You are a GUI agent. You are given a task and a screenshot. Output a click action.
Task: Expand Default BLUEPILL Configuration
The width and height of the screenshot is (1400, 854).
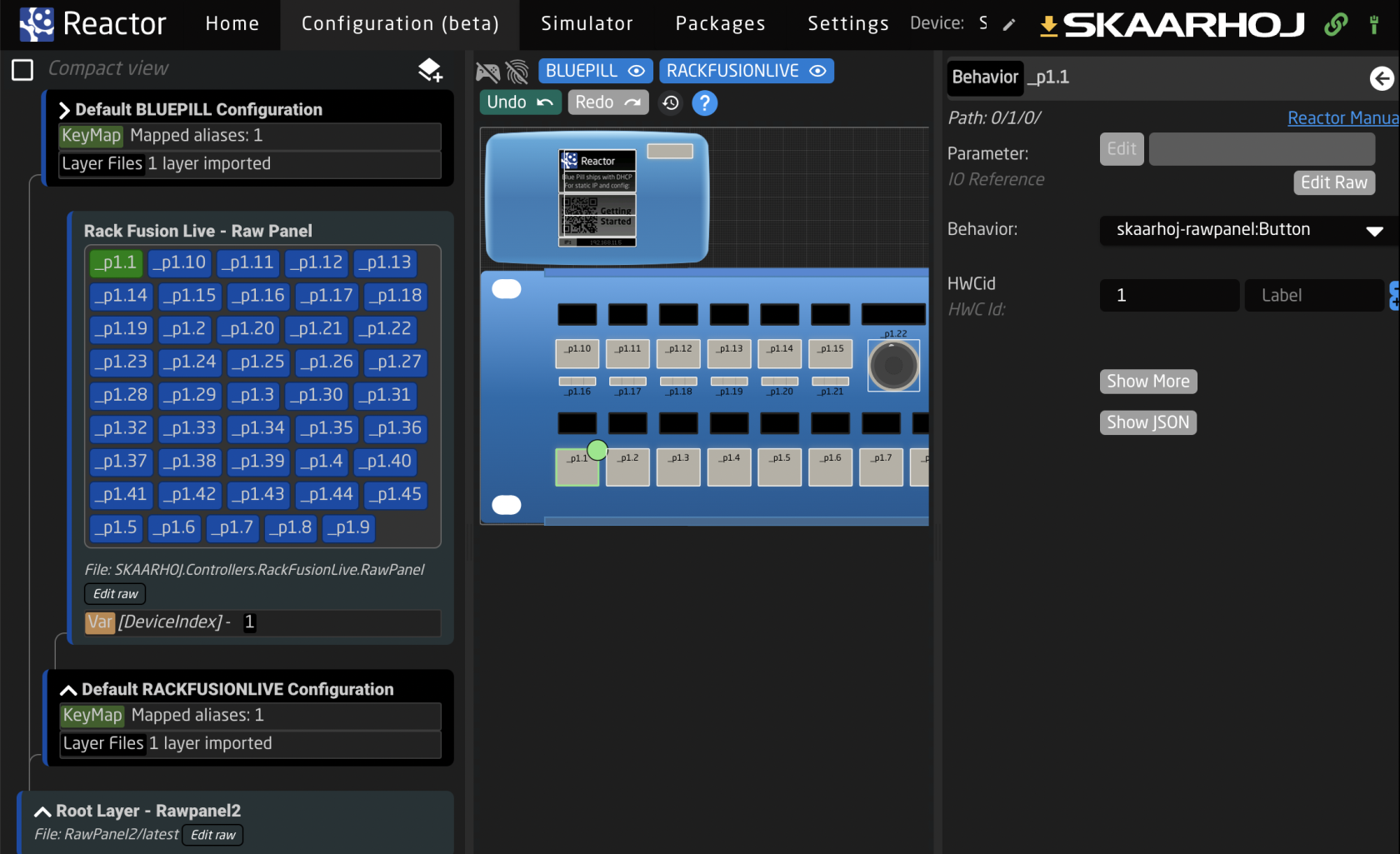(x=64, y=110)
